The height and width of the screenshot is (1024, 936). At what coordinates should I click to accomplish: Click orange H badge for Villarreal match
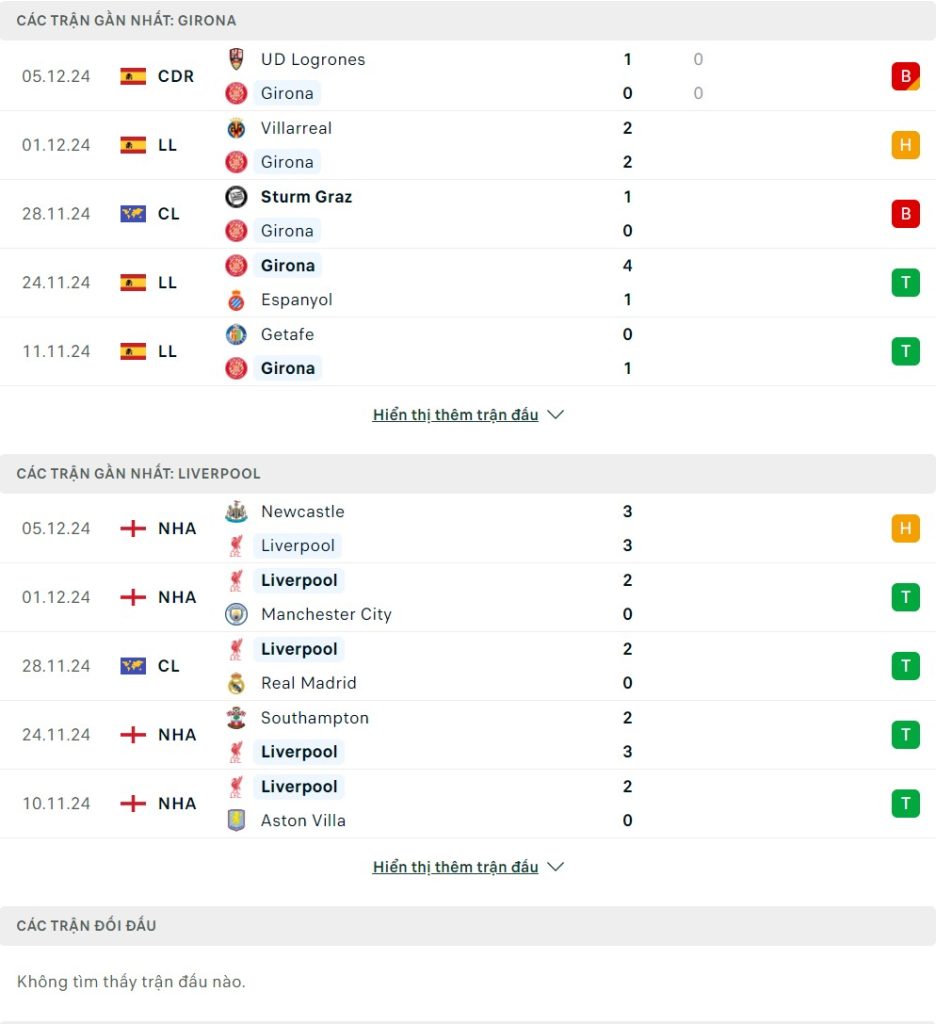905,145
